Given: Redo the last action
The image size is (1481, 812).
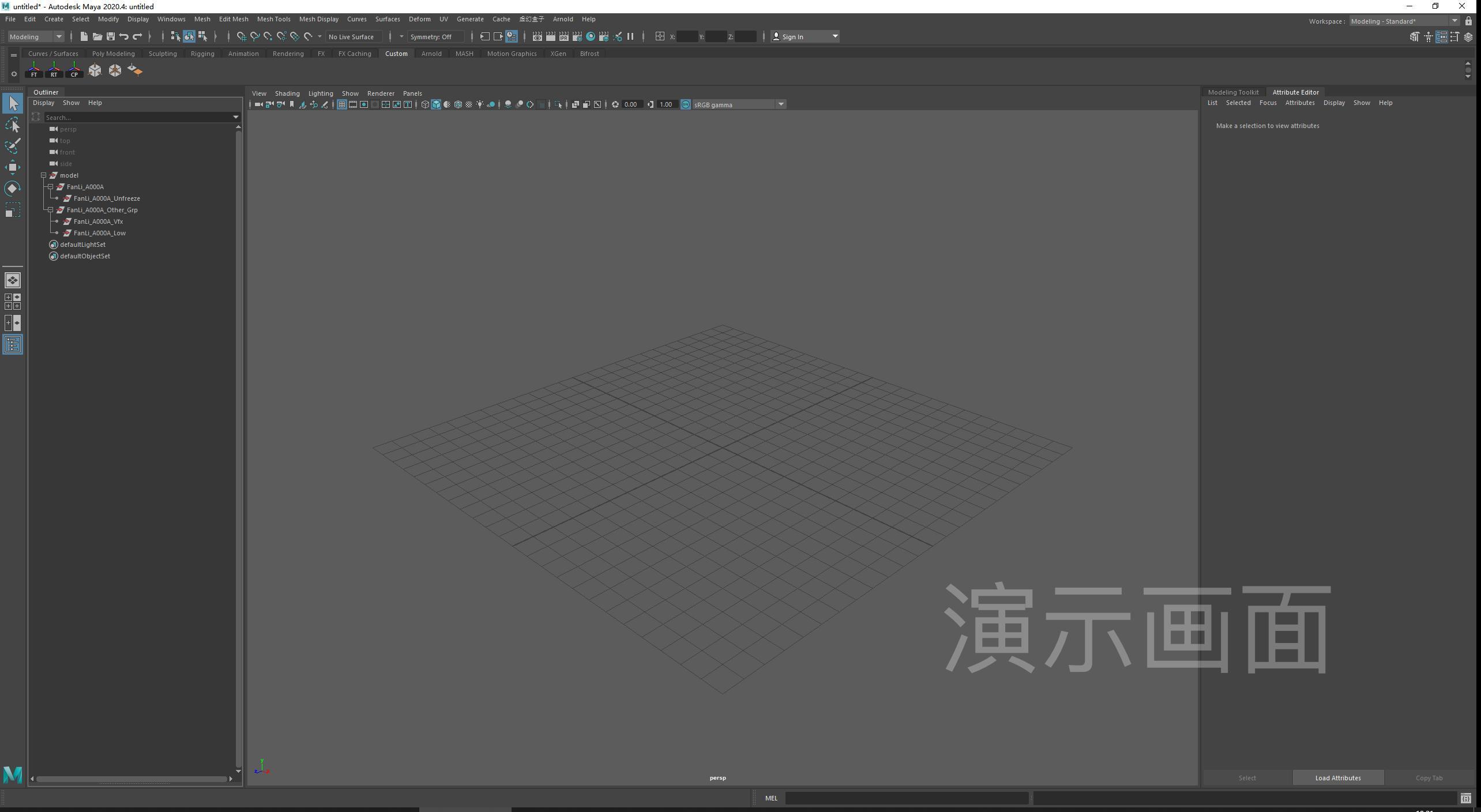Looking at the screenshot, I should 137,36.
